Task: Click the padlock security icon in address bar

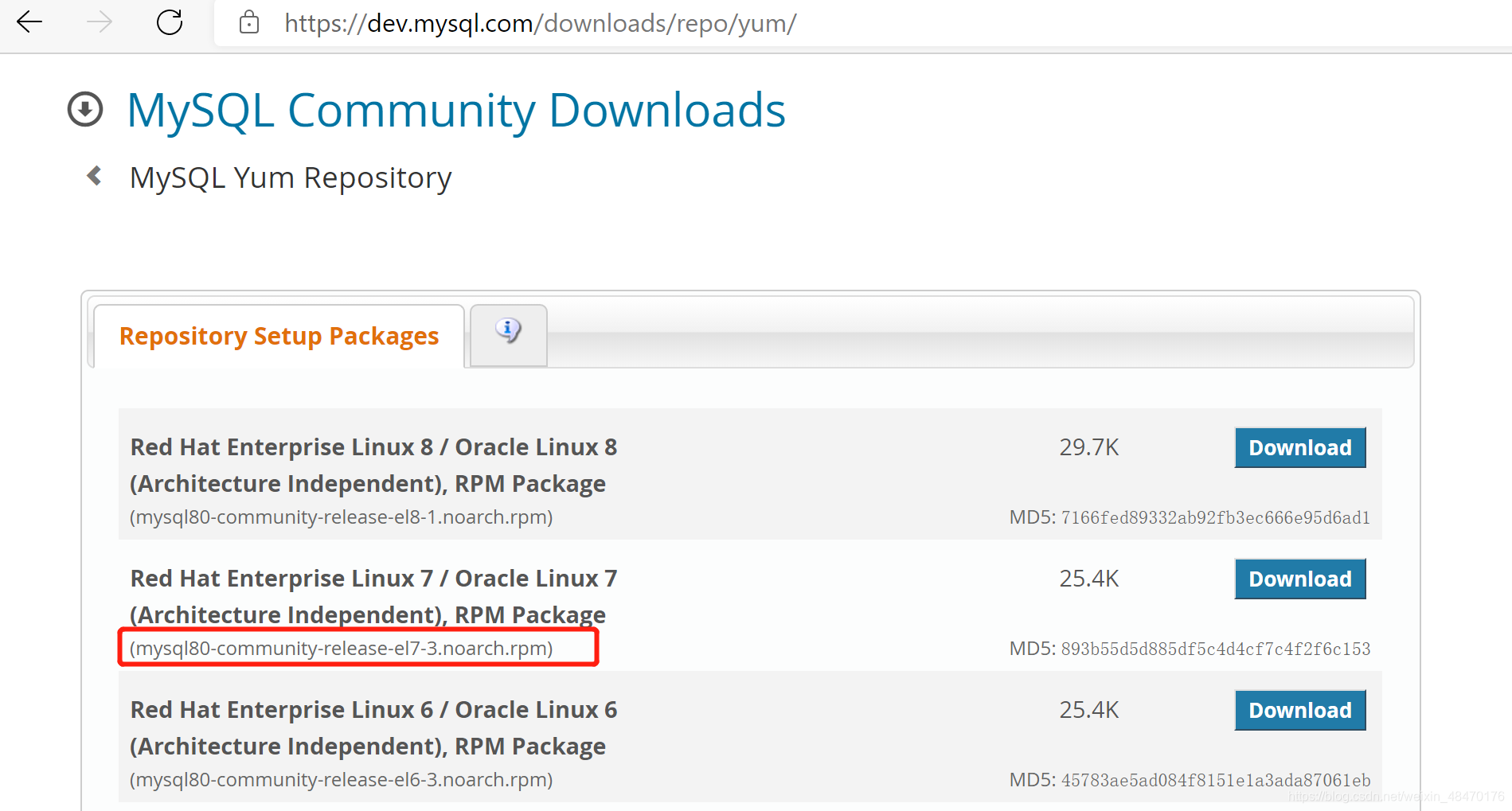Action: 248,22
